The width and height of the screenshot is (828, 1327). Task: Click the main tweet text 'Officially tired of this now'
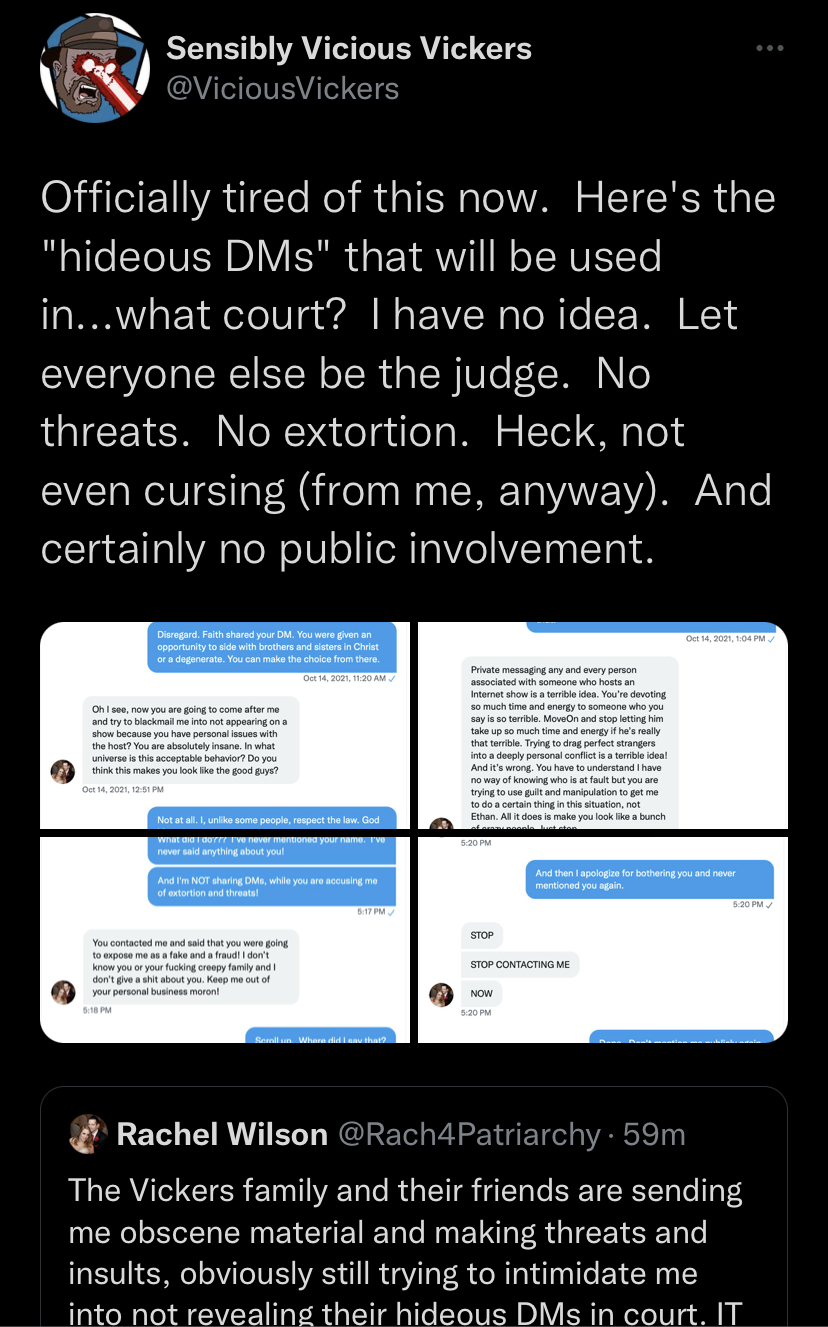(408, 373)
